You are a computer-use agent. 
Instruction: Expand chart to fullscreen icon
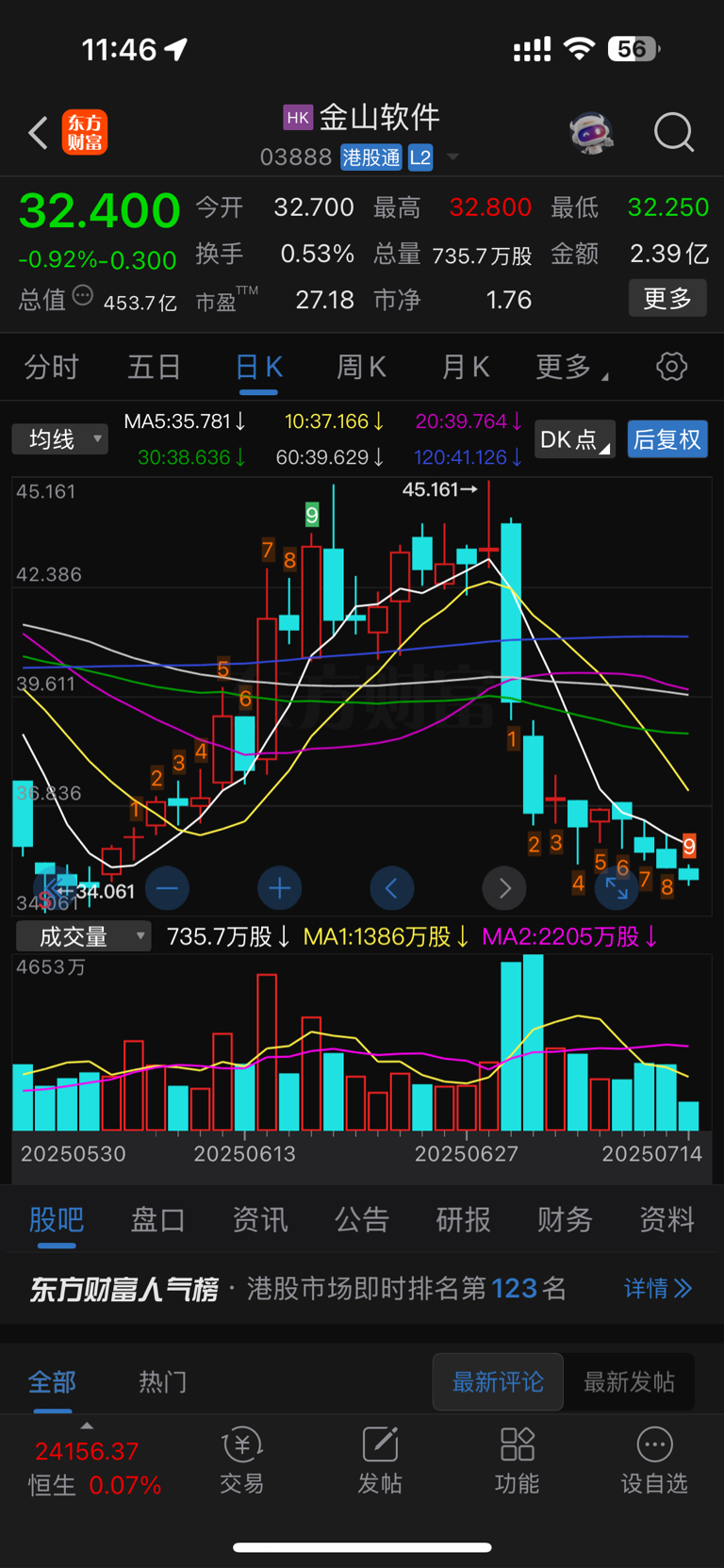(617, 888)
